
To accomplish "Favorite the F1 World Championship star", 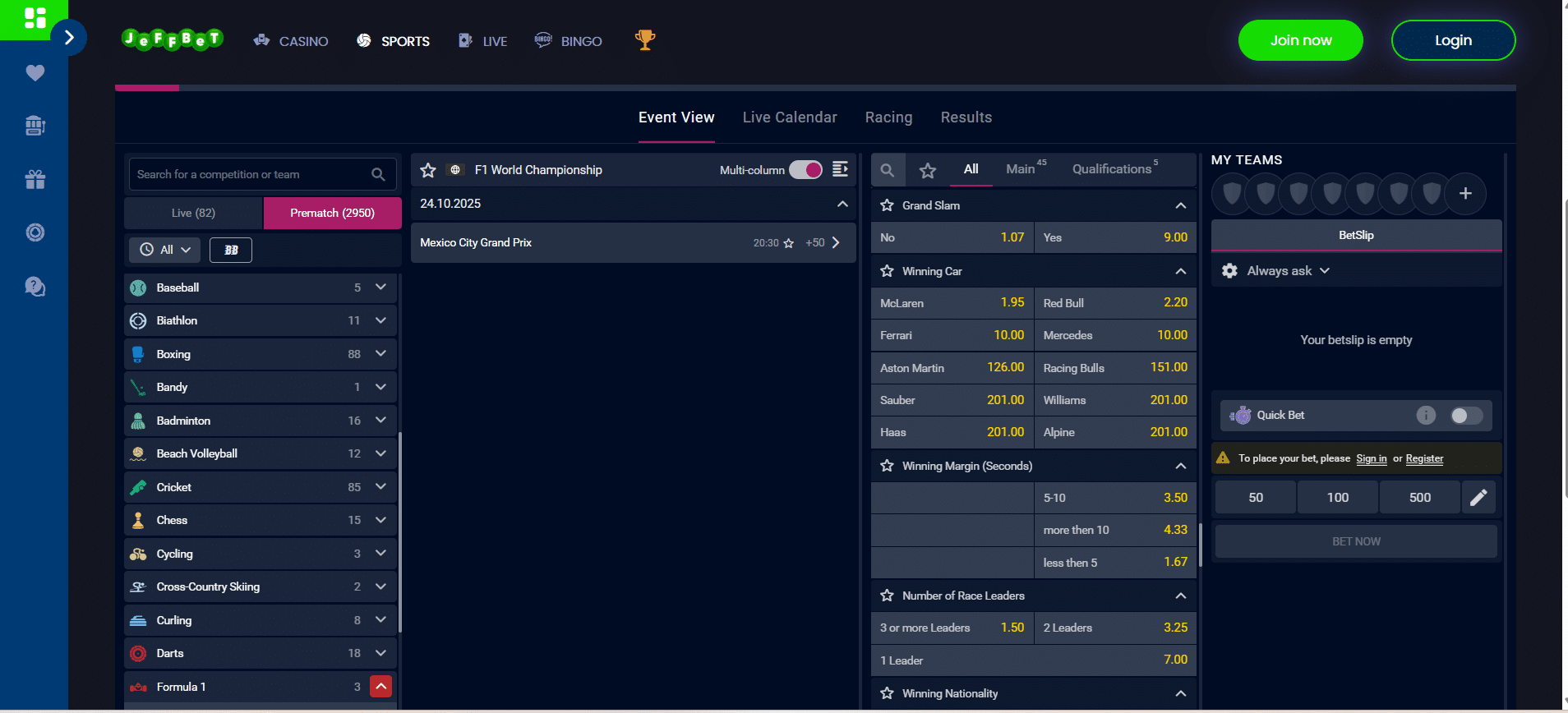I will click(428, 170).
